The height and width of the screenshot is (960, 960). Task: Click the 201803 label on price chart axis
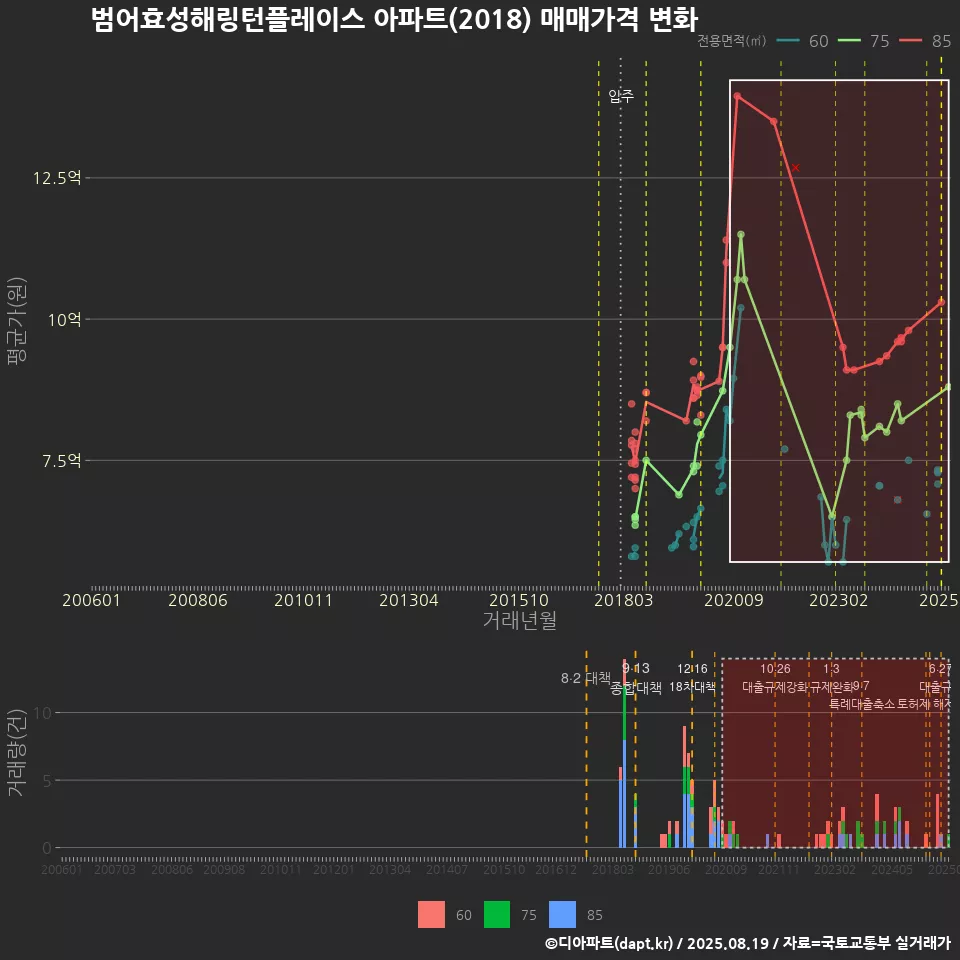pyautogui.click(x=623, y=600)
